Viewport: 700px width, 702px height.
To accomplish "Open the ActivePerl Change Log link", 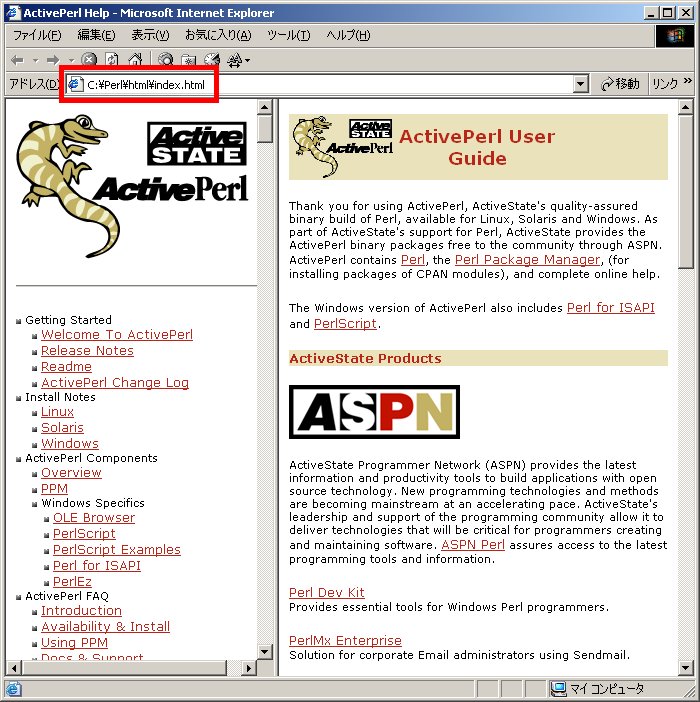I will click(x=115, y=383).
